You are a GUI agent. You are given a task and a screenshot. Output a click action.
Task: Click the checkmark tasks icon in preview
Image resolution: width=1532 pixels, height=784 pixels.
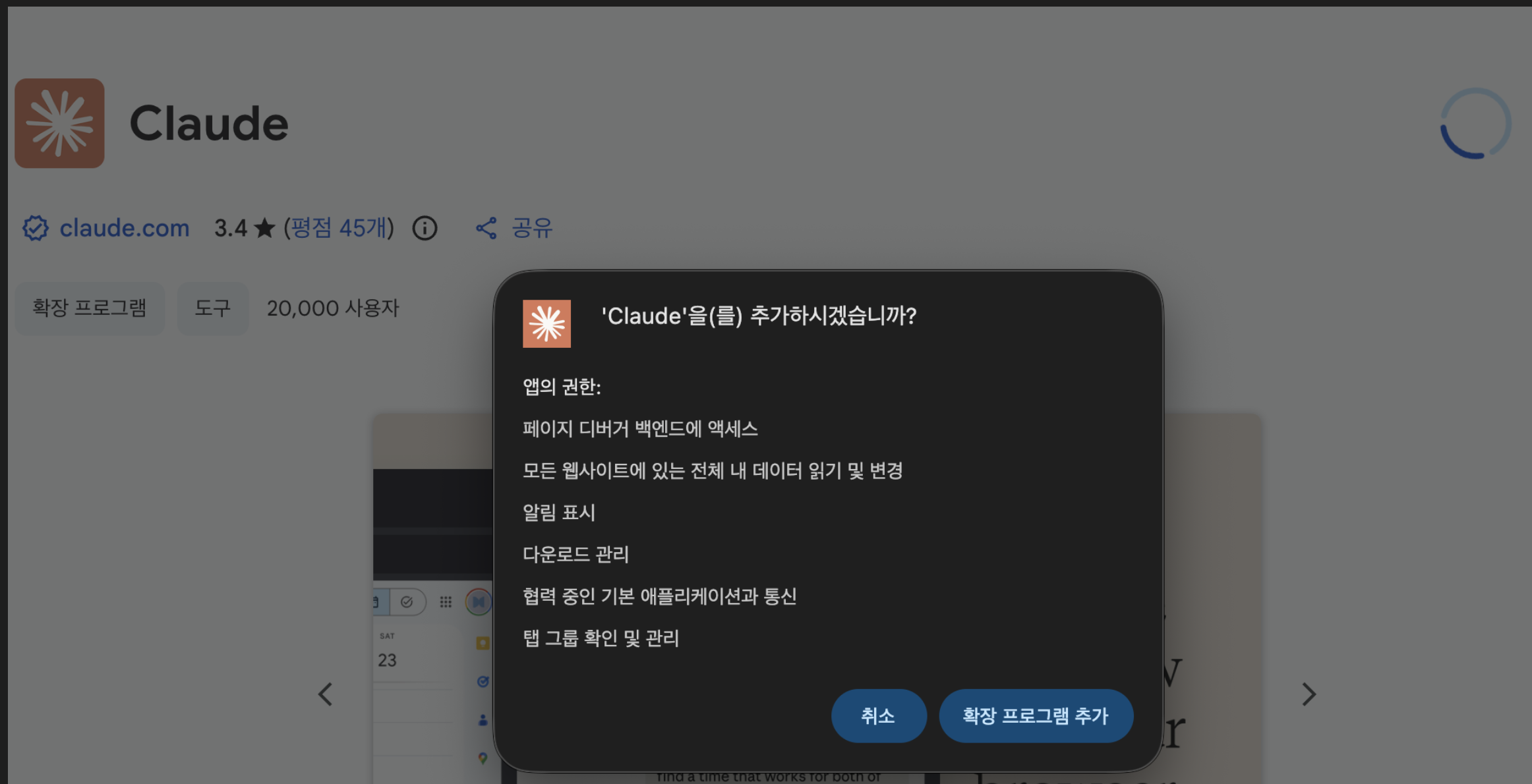(407, 602)
